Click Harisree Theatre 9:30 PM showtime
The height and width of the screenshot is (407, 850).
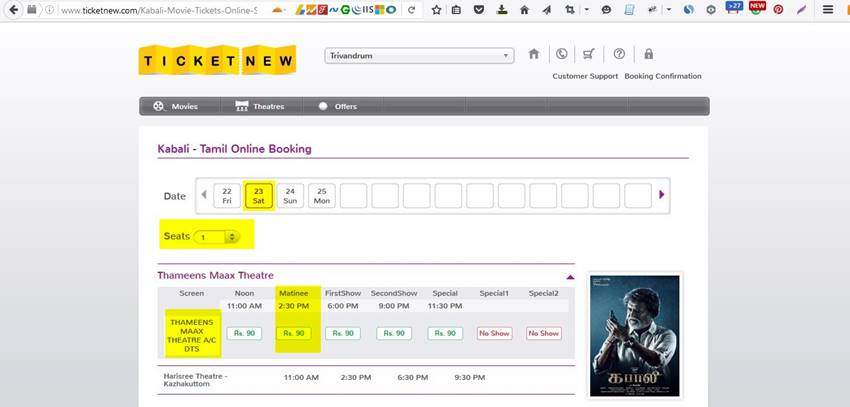470,377
